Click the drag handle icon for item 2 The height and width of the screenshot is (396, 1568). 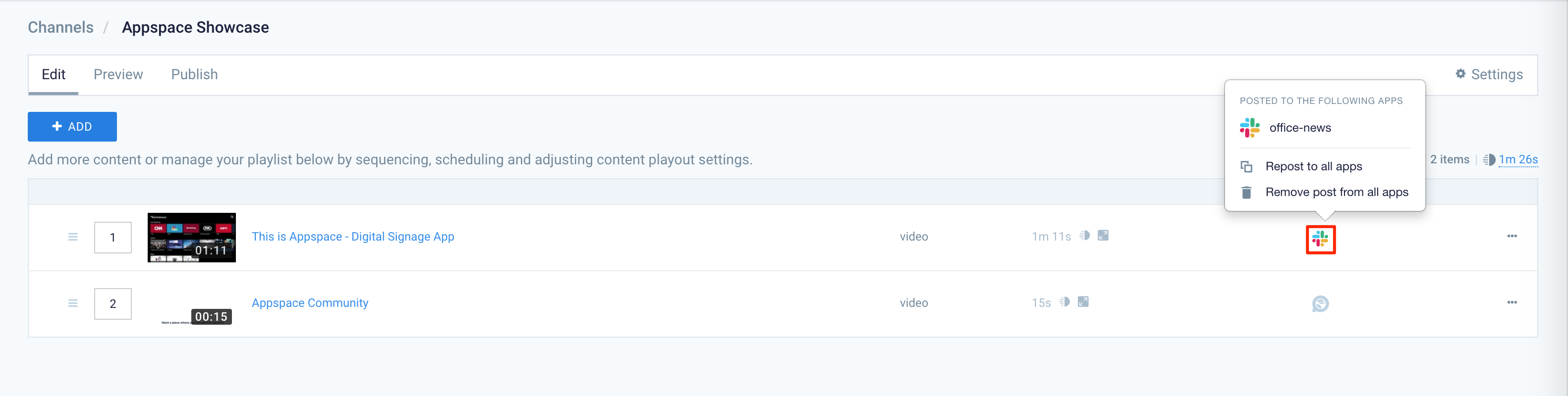pos(73,303)
